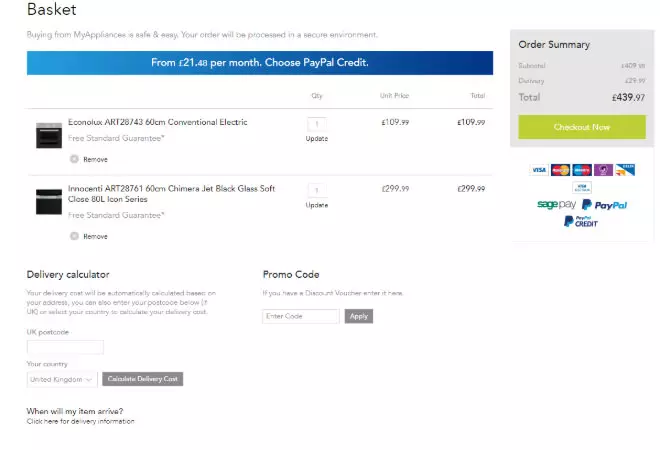This screenshot has width=660, height=450.
Task: Click the PayPal logo
Action: (x=604, y=205)
